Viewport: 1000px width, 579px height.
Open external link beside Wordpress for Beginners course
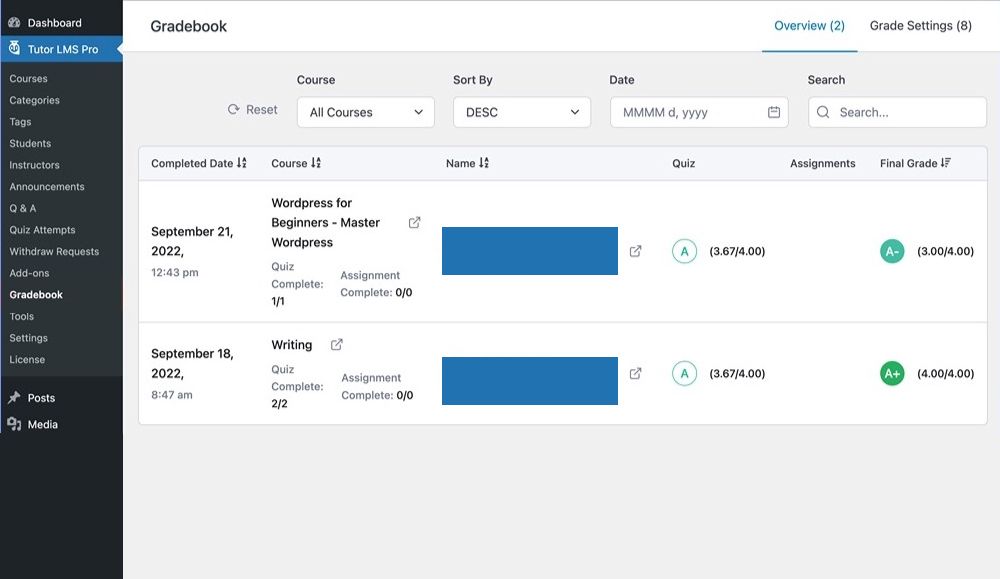point(415,223)
